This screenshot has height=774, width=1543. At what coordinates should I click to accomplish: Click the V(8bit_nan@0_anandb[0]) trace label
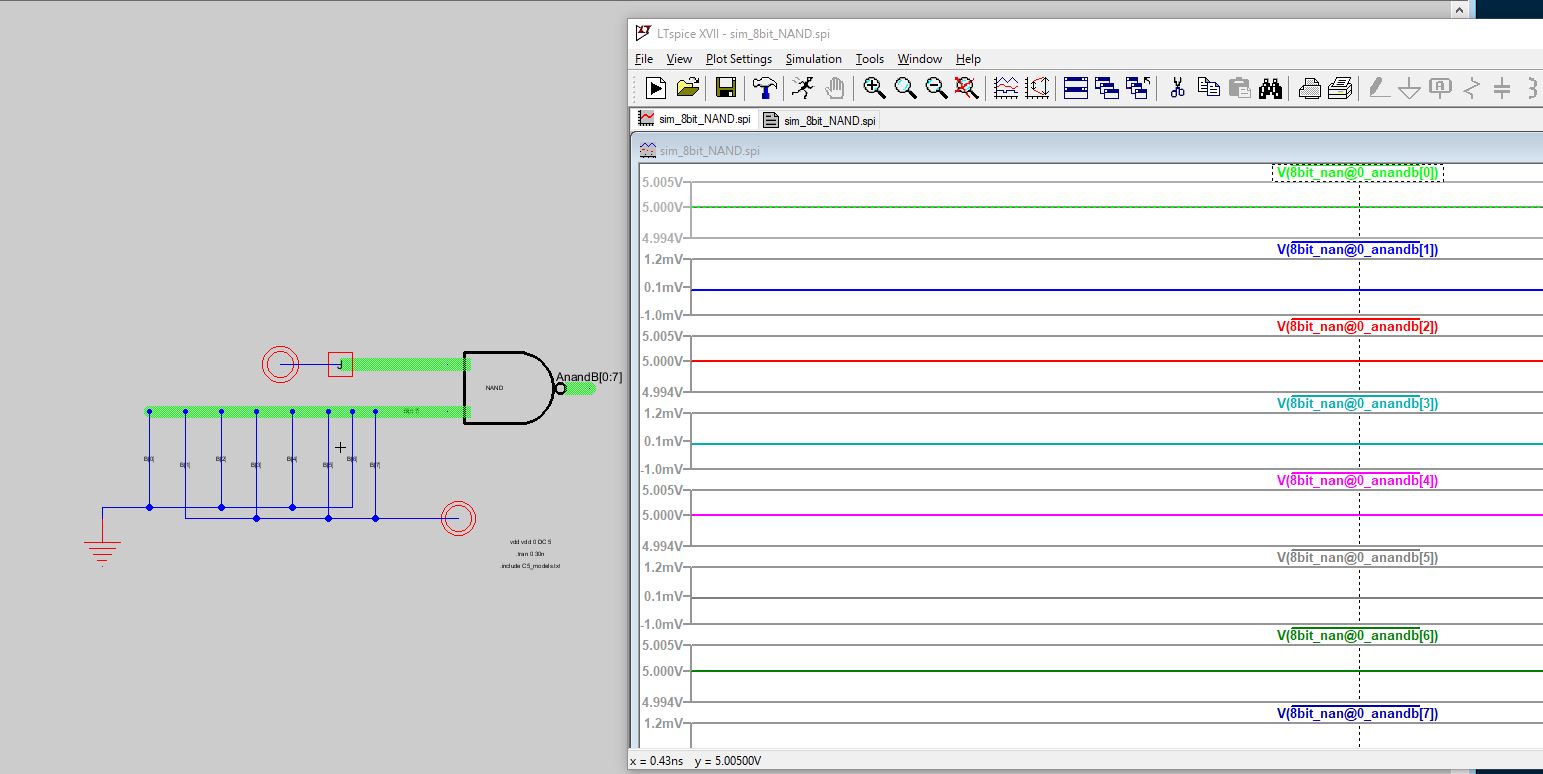[1357, 173]
